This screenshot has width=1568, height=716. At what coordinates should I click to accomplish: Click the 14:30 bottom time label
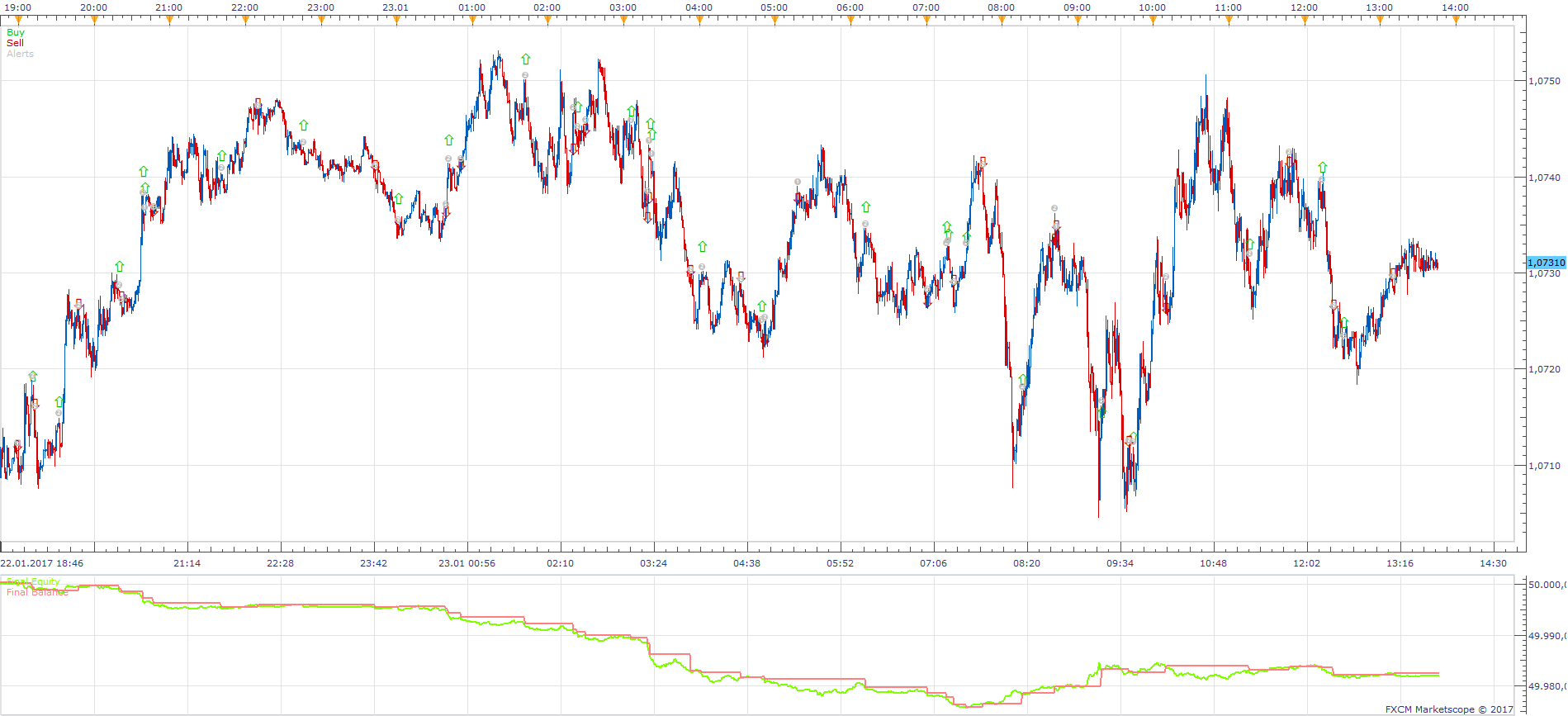(1494, 563)
